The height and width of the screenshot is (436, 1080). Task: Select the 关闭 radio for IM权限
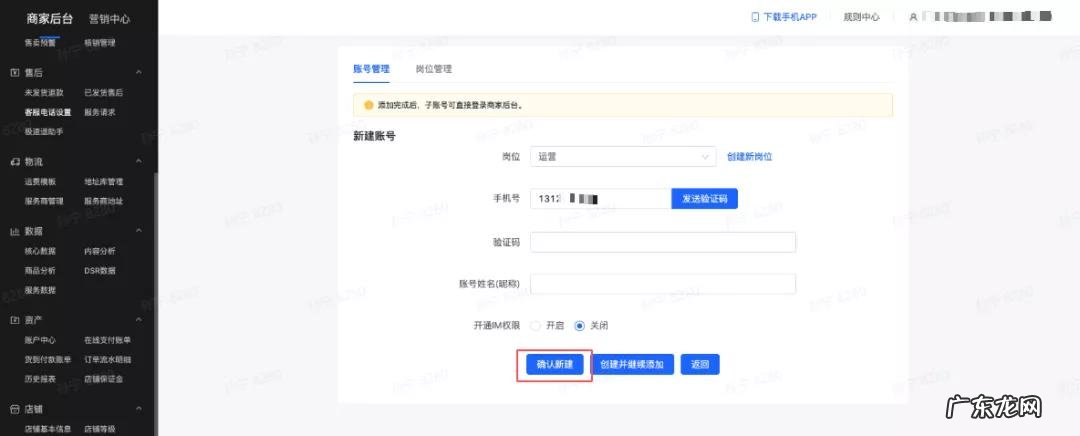pyautogui.click(x=579, y=326)
